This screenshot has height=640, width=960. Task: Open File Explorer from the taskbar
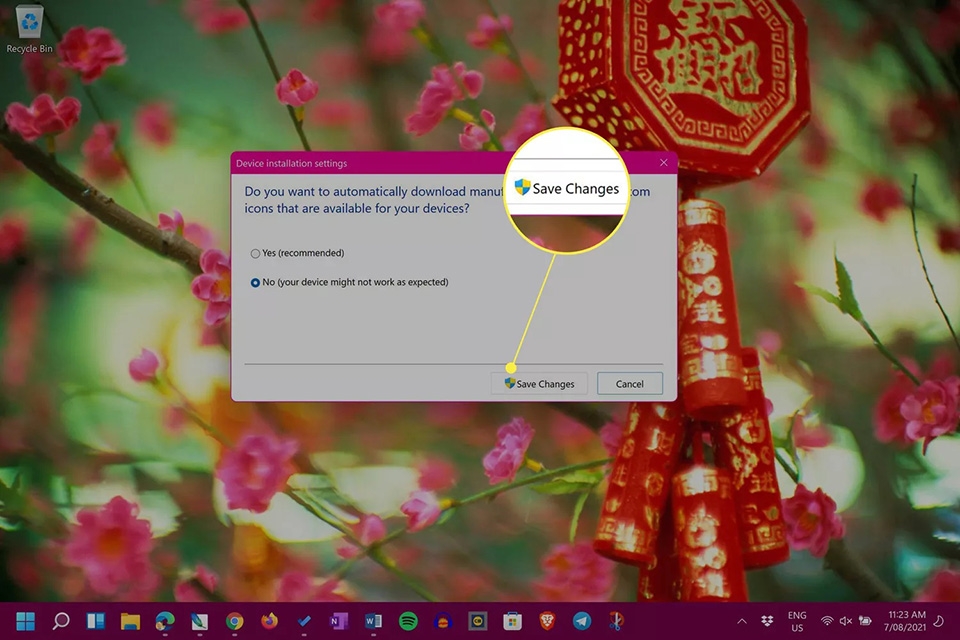(130, 620)
